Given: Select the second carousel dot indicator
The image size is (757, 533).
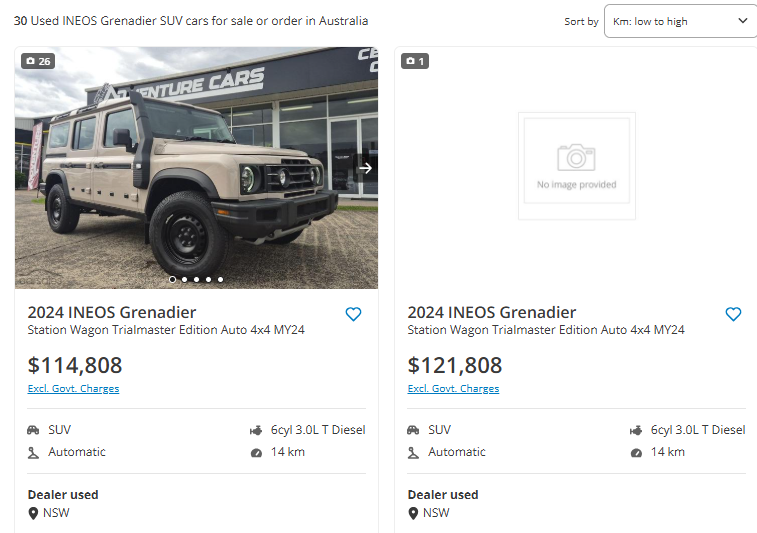Looking at the screenshot, I should pyautogui.click(x=184, y=280).
